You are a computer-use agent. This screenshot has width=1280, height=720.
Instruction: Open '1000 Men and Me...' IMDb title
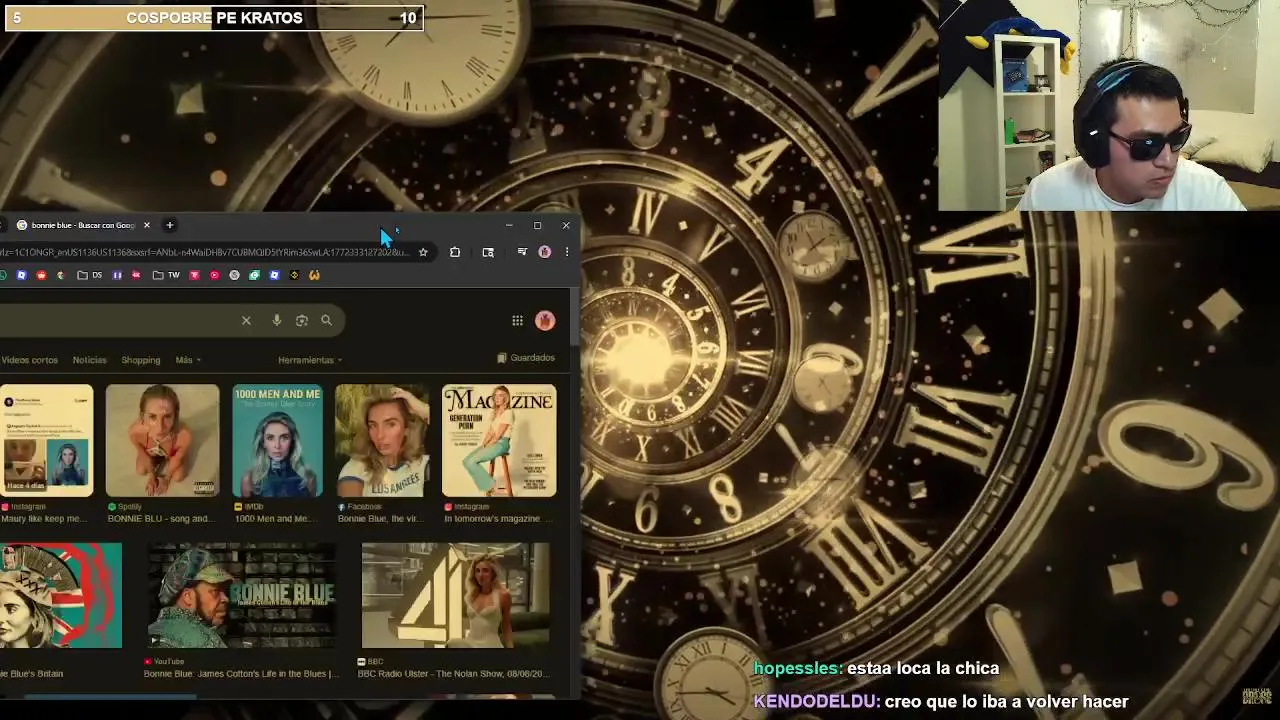[277, 519]
